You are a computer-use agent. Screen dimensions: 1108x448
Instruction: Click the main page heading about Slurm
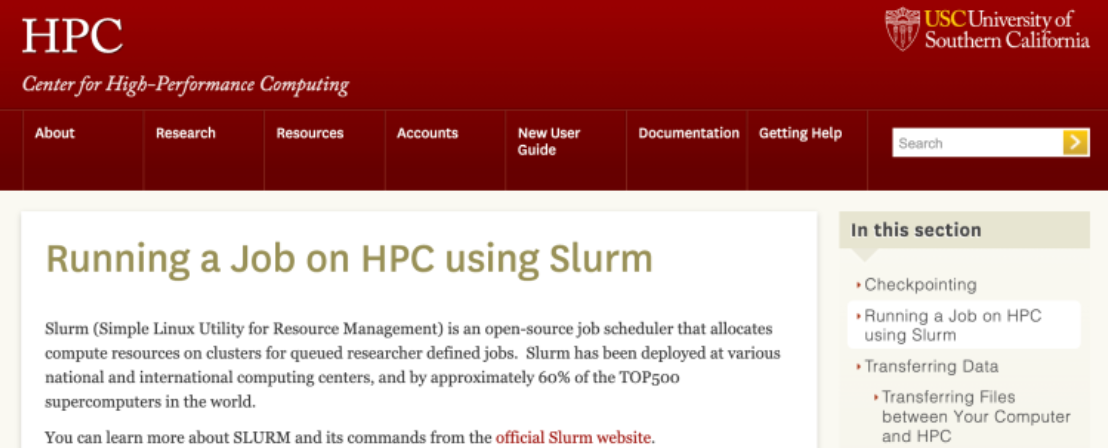[x=349, y=259]
